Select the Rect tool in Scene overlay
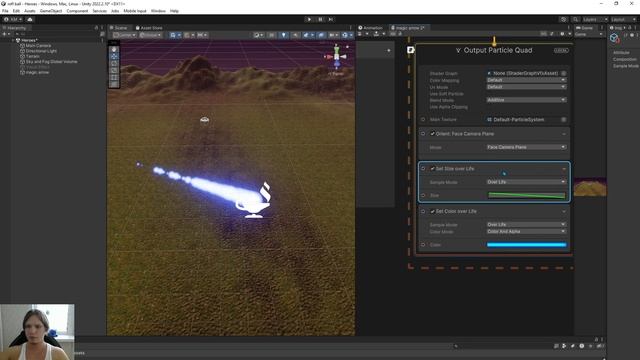The width and height of the screenshot is (640, 360). (114, 77)
